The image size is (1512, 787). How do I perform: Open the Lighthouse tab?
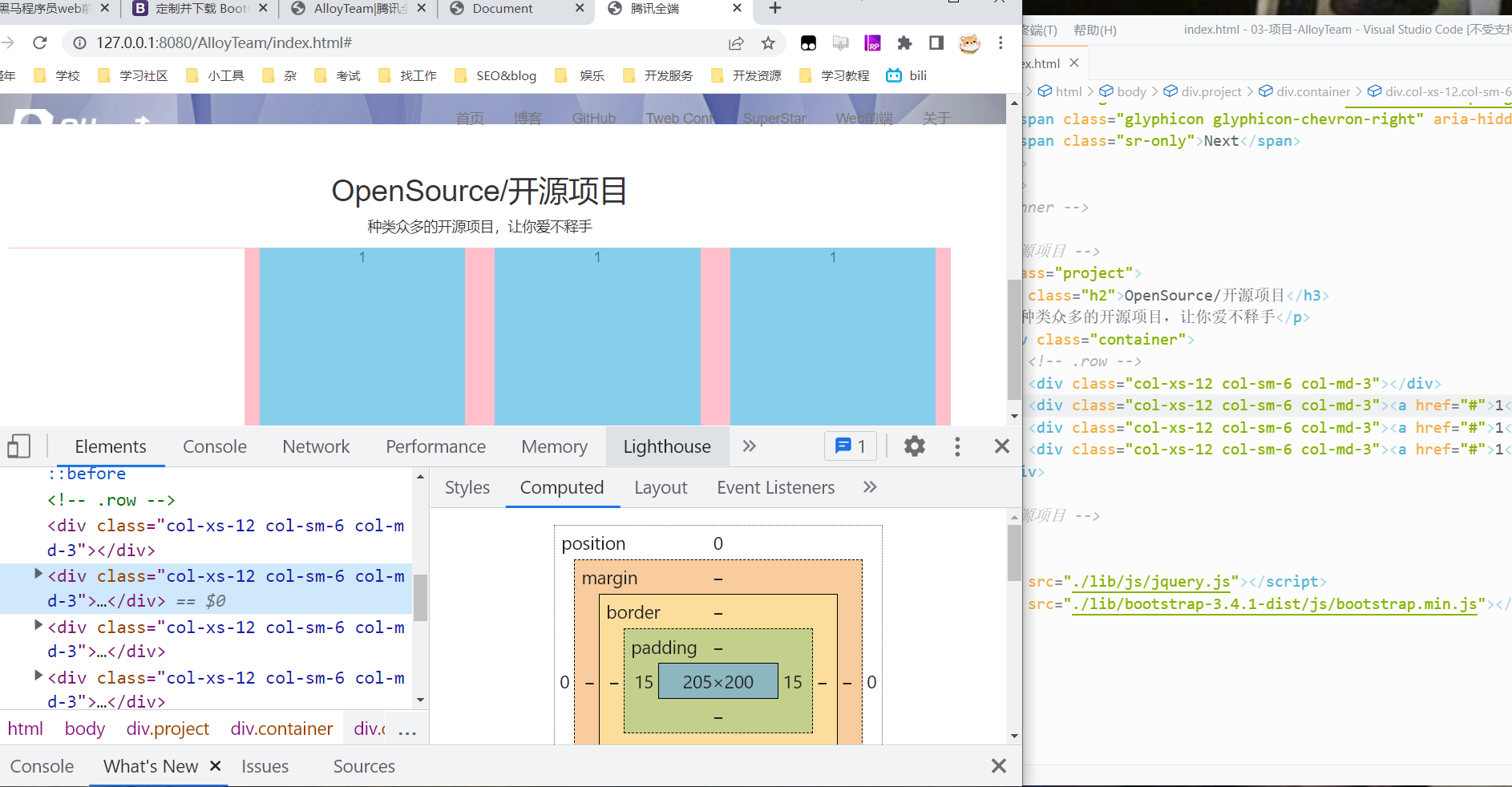[667, 446]
